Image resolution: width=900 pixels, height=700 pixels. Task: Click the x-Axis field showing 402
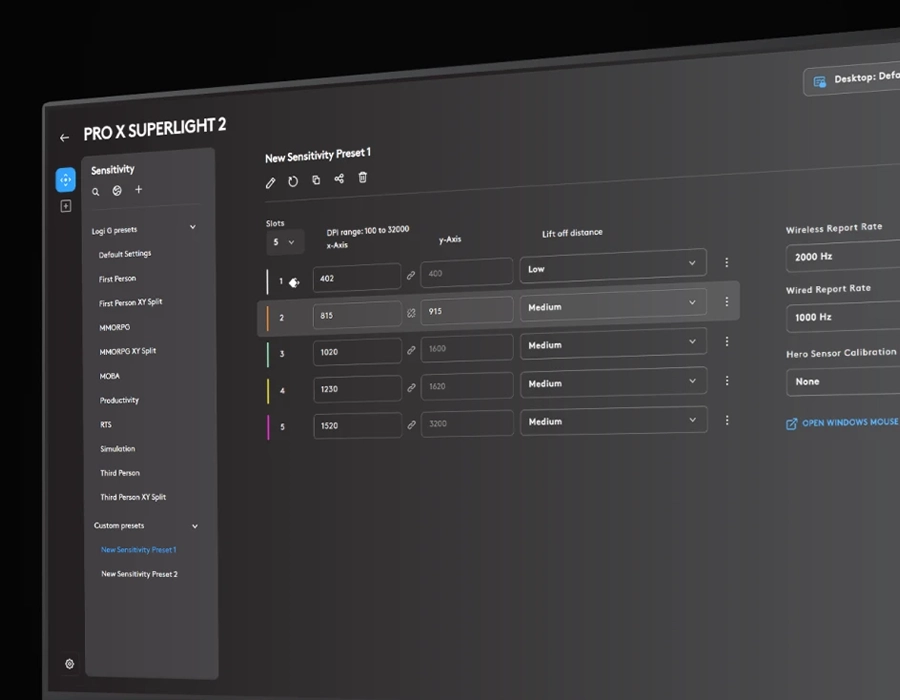(356, 278)
